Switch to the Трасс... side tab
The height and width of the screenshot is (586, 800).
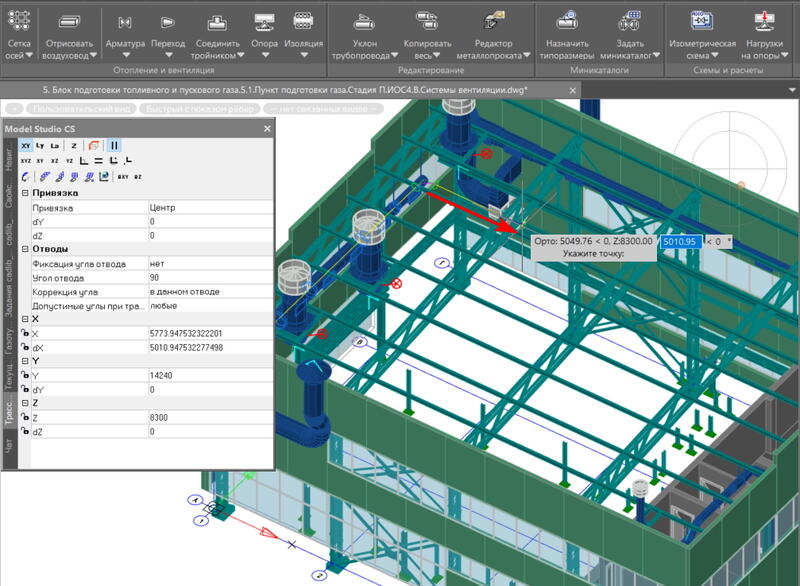(9, 412)
